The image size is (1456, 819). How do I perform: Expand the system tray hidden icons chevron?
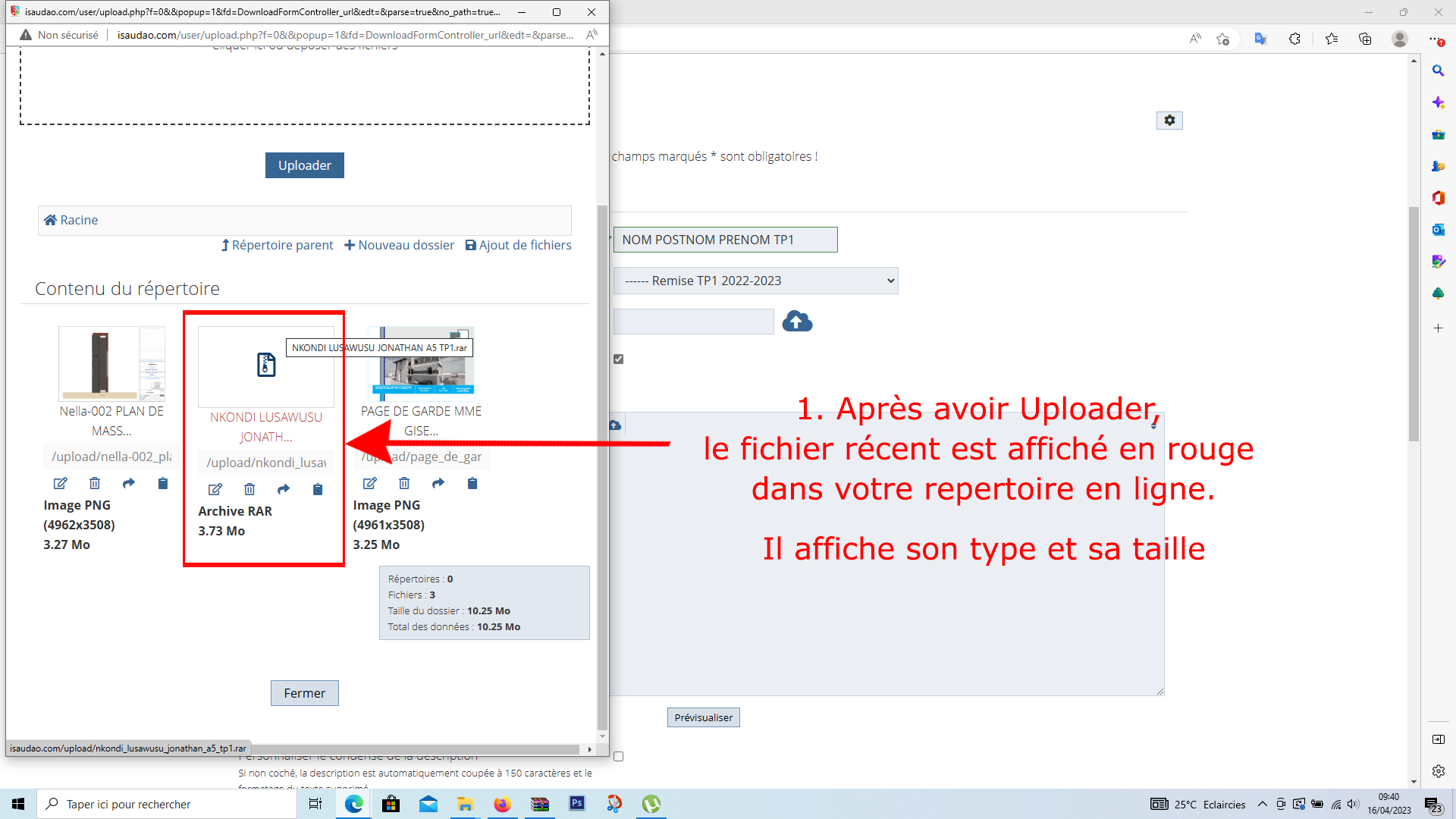(1263, 804)
